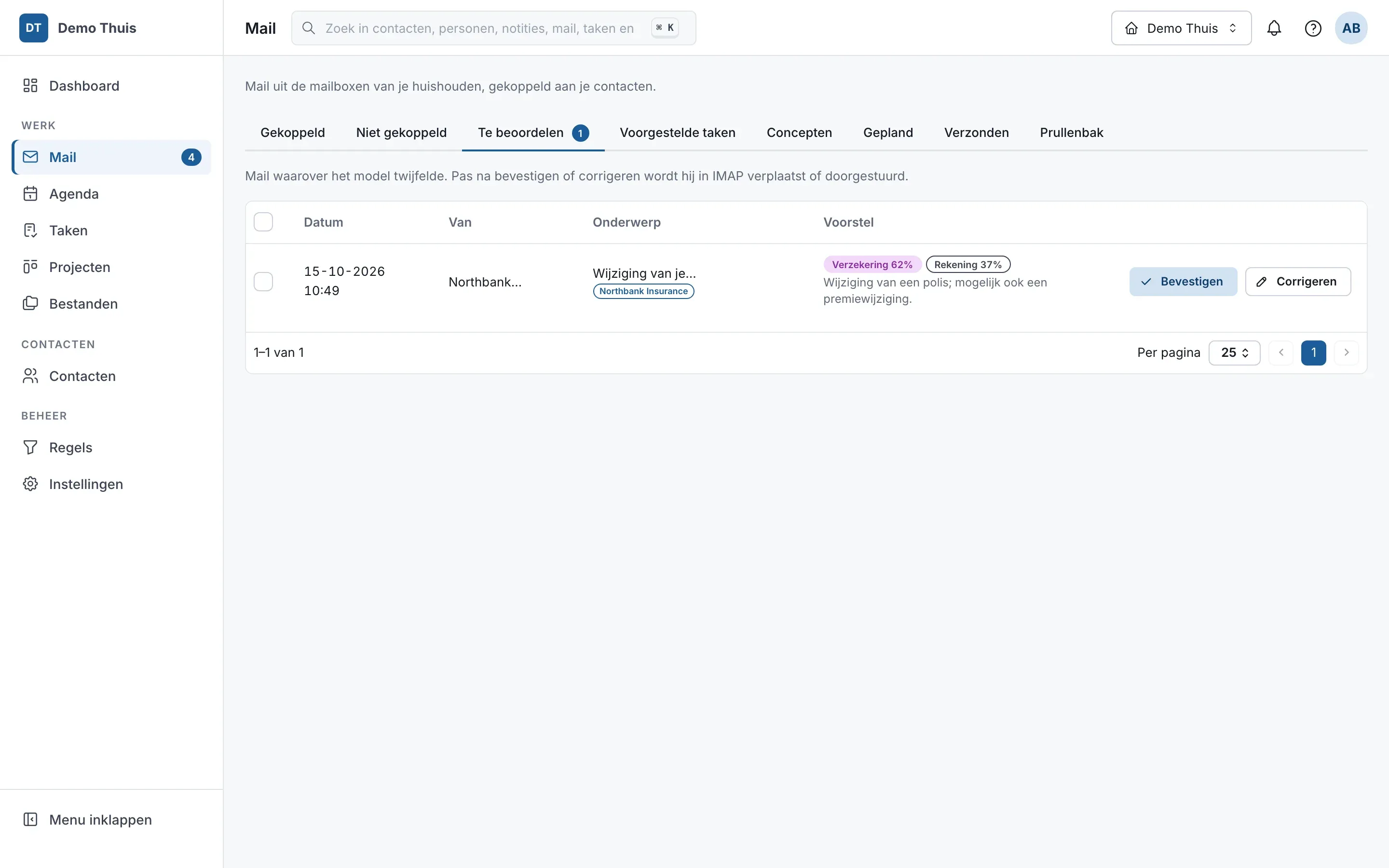Click the Corrigeren button
Image resolution: width=1389 pixels, height=868 pixels.
[x=1298, y=281]
